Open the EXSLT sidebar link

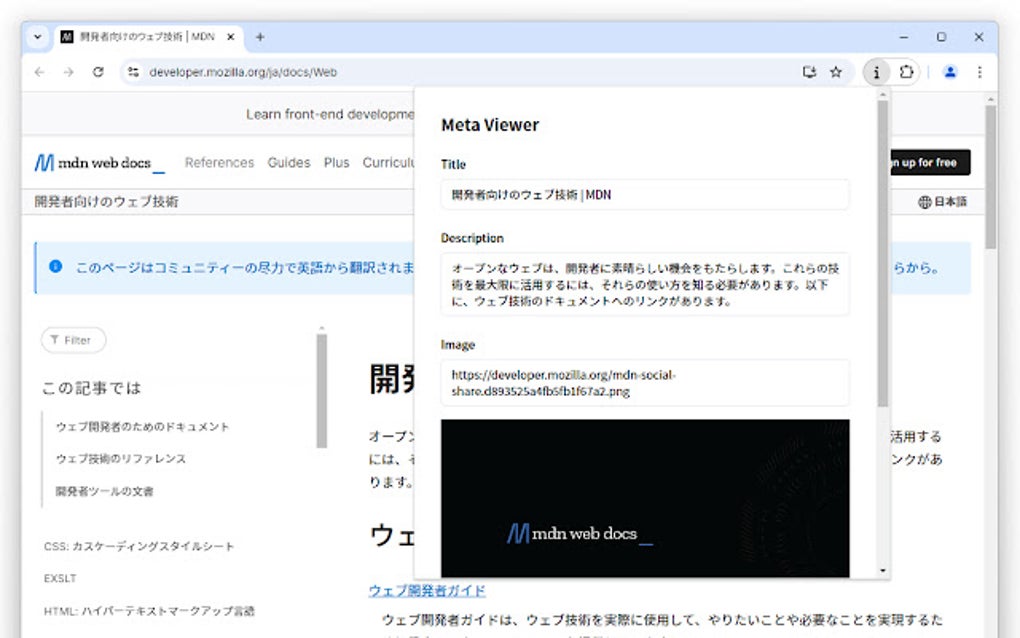pos(60,578)
